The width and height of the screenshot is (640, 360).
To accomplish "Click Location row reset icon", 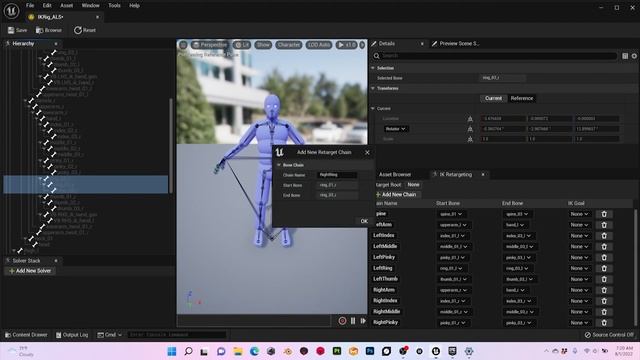I will (x=470, y=119).
